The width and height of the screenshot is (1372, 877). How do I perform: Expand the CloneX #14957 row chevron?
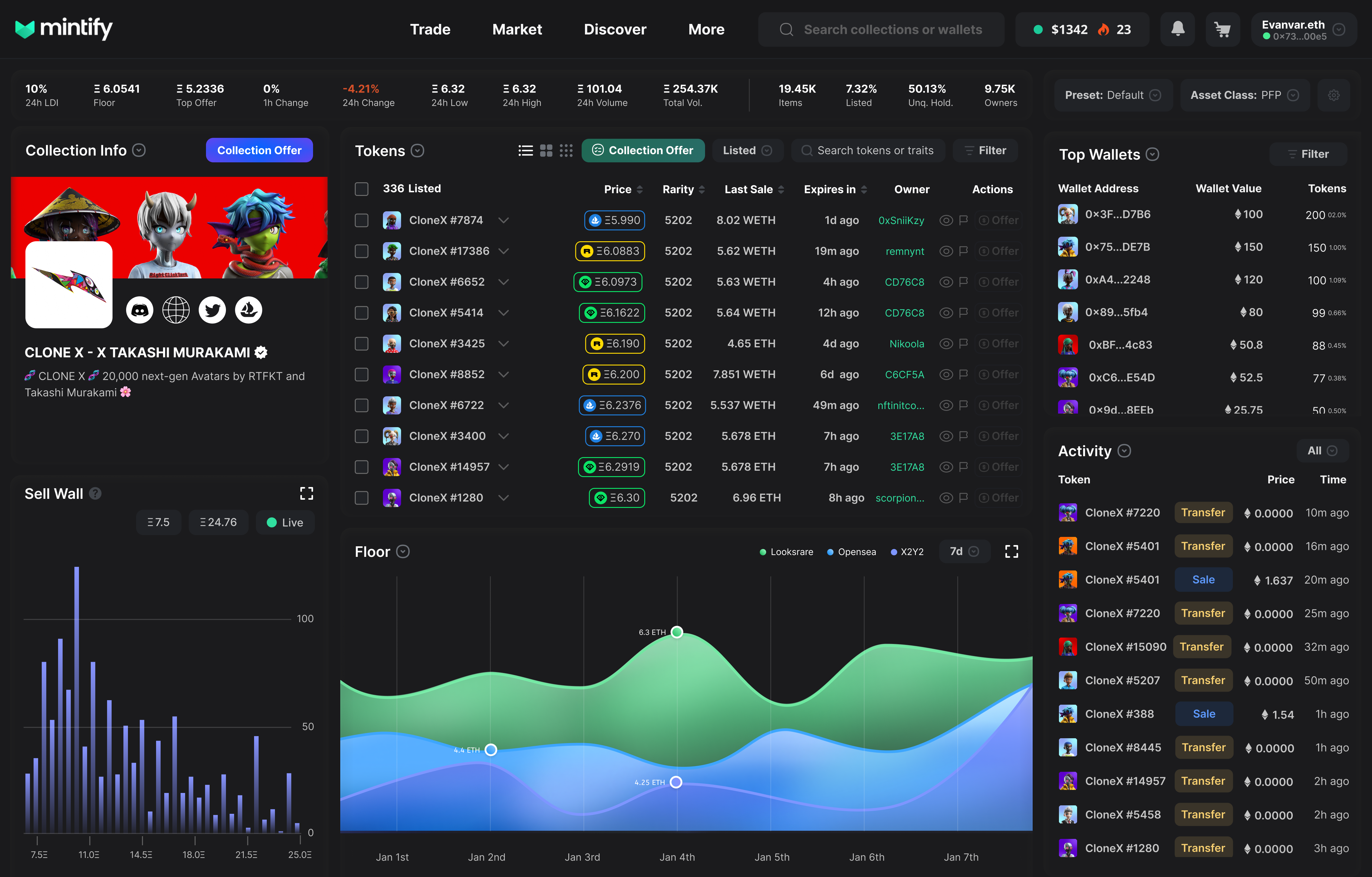504,466
